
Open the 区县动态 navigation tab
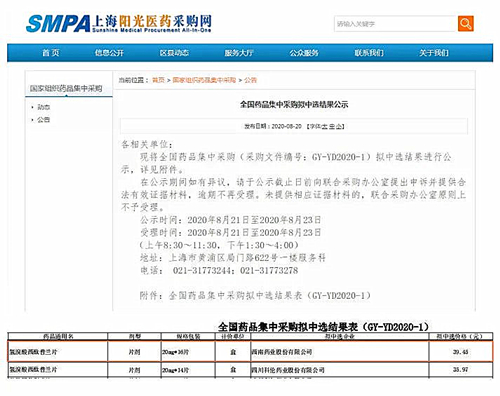pyautogui.click(x=174, y=53)
